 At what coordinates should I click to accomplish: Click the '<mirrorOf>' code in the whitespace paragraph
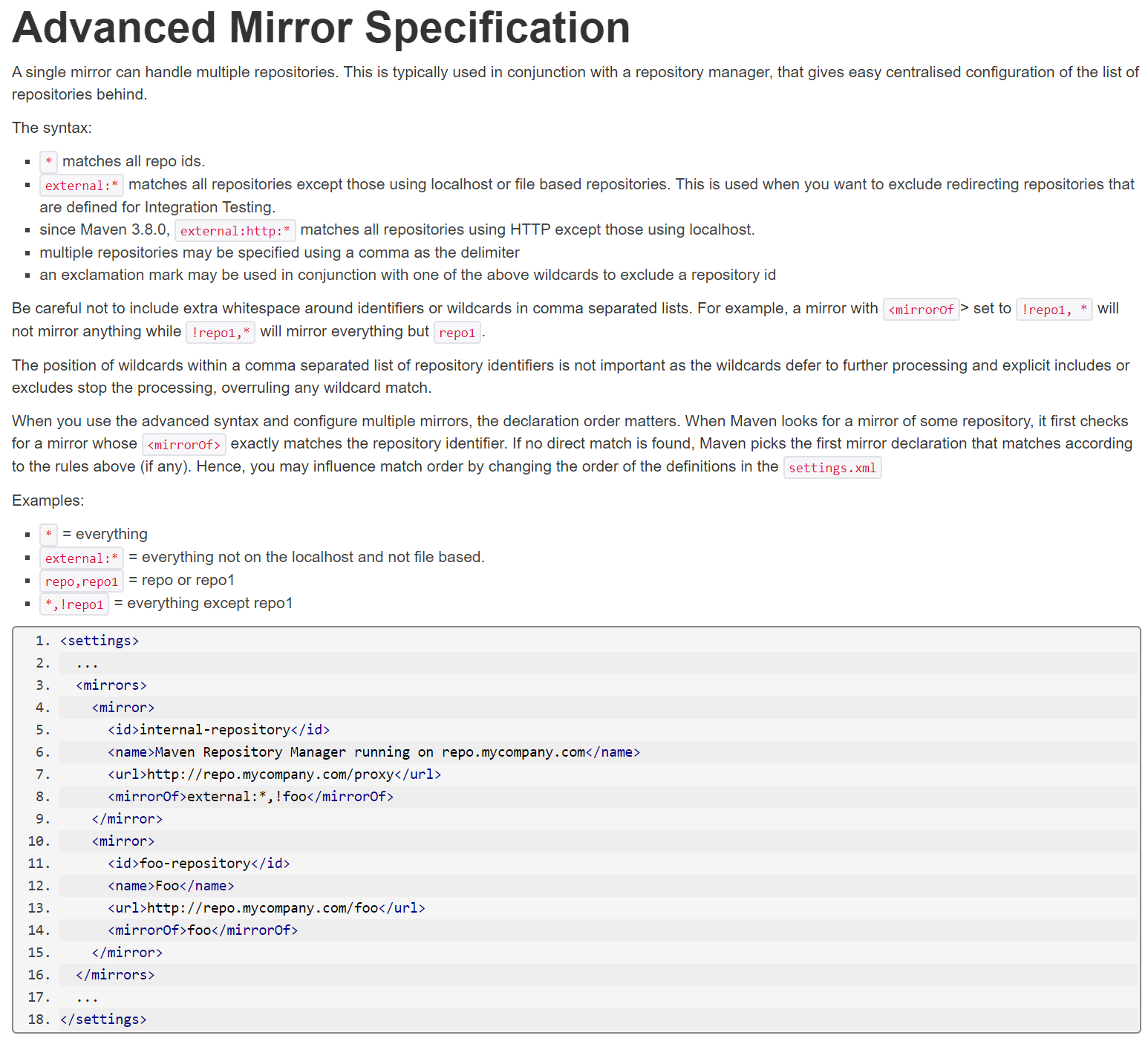click(921, 309)
